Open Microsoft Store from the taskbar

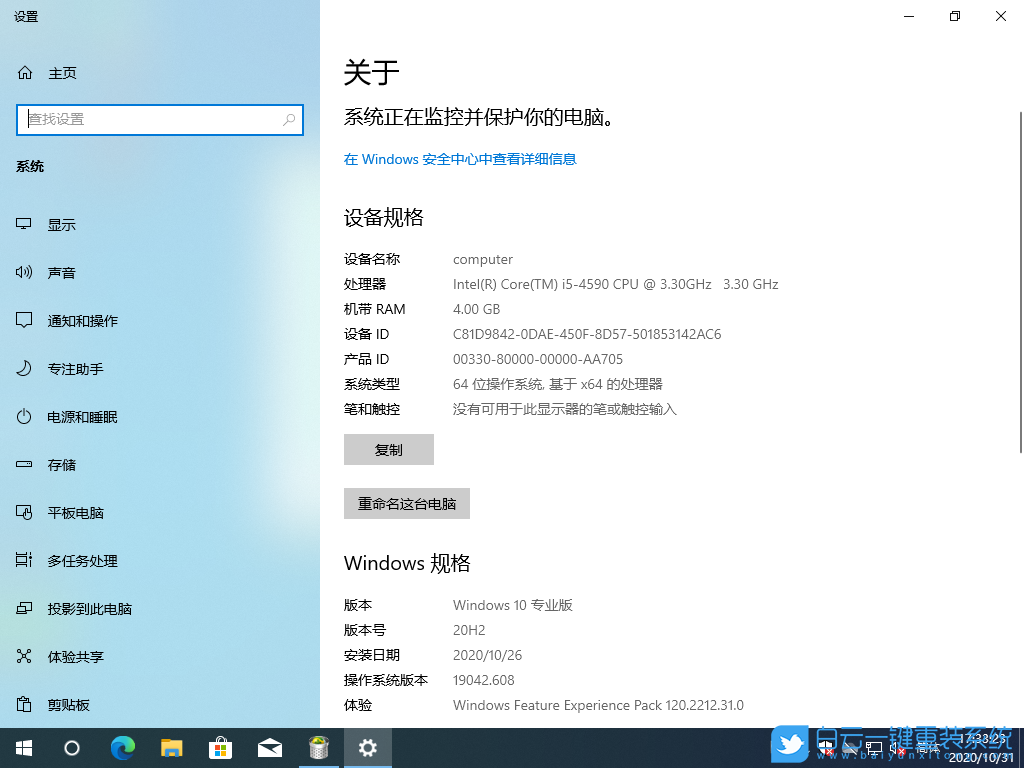[x=220, y=747]
